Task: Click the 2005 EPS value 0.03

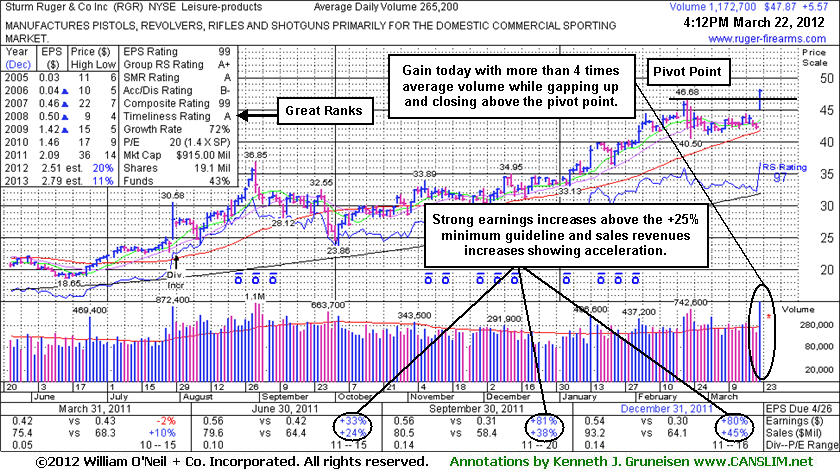Action: pyautogui.click(x=49, y=77)
